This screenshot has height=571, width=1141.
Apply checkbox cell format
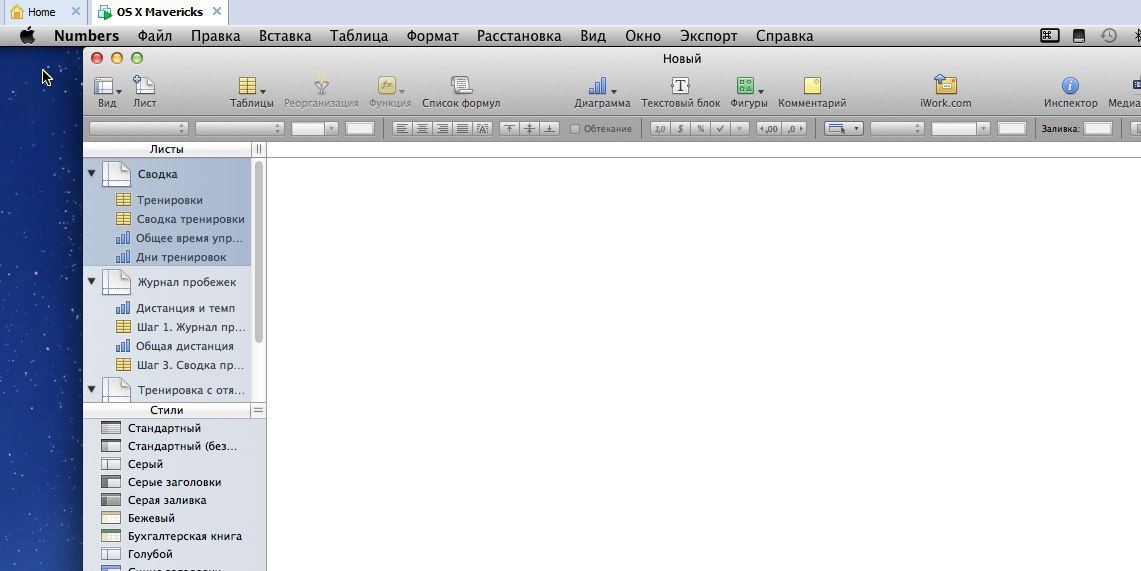720,129
